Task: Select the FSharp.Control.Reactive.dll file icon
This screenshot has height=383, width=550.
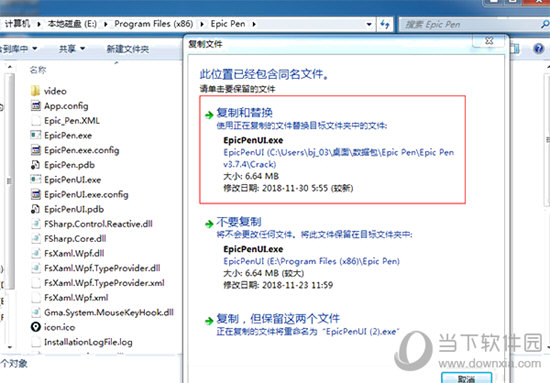Action: [35, 223]
